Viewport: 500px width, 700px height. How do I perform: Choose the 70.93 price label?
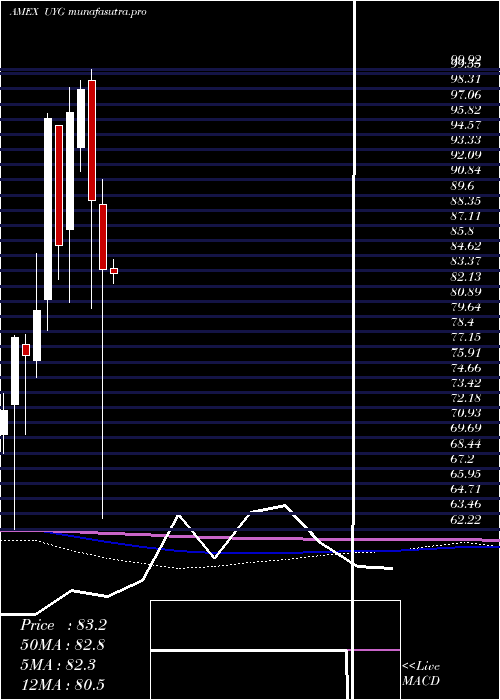pyautogui.click(x=466, y=413)
